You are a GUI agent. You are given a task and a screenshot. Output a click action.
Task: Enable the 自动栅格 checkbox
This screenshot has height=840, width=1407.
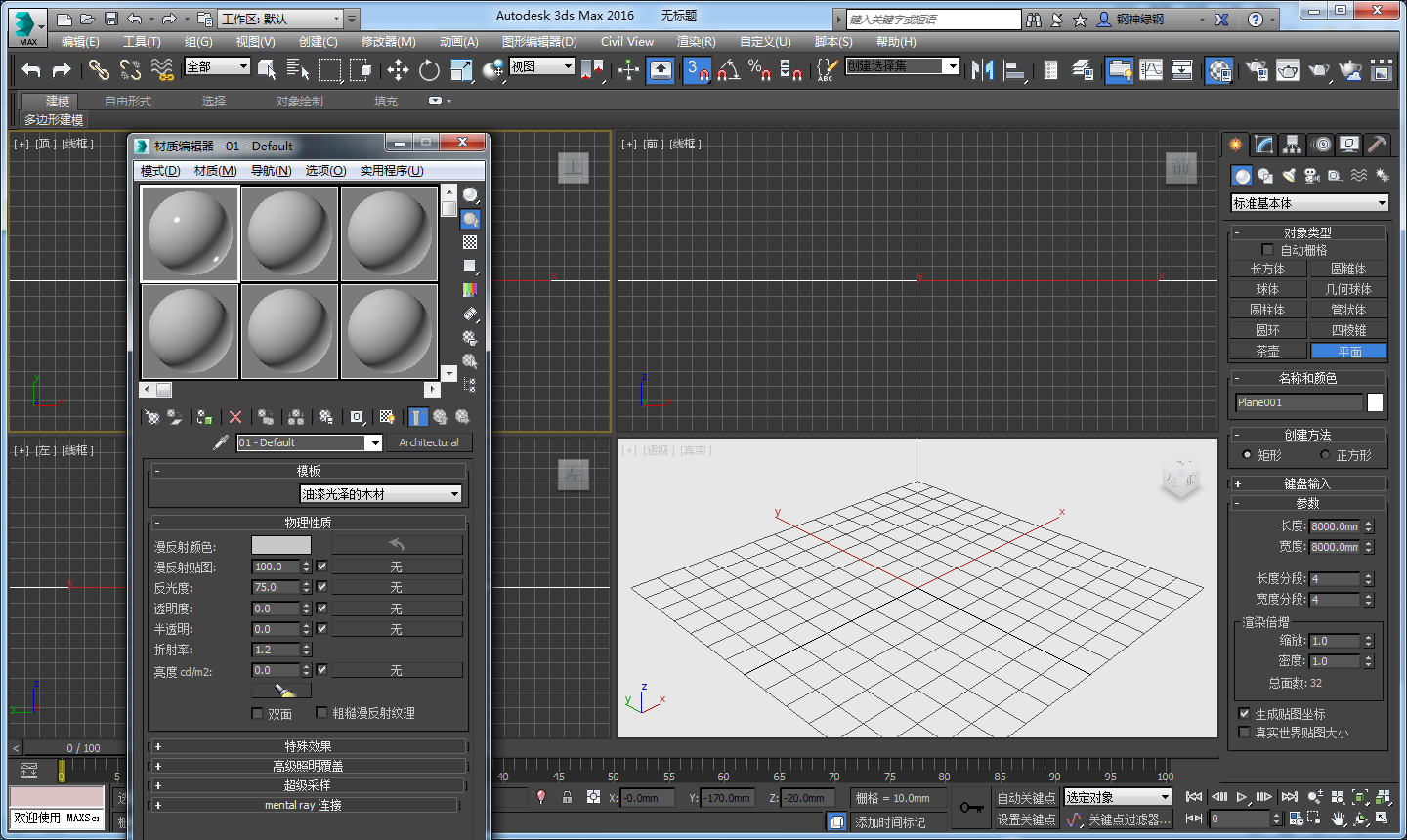pos(1267,250)
